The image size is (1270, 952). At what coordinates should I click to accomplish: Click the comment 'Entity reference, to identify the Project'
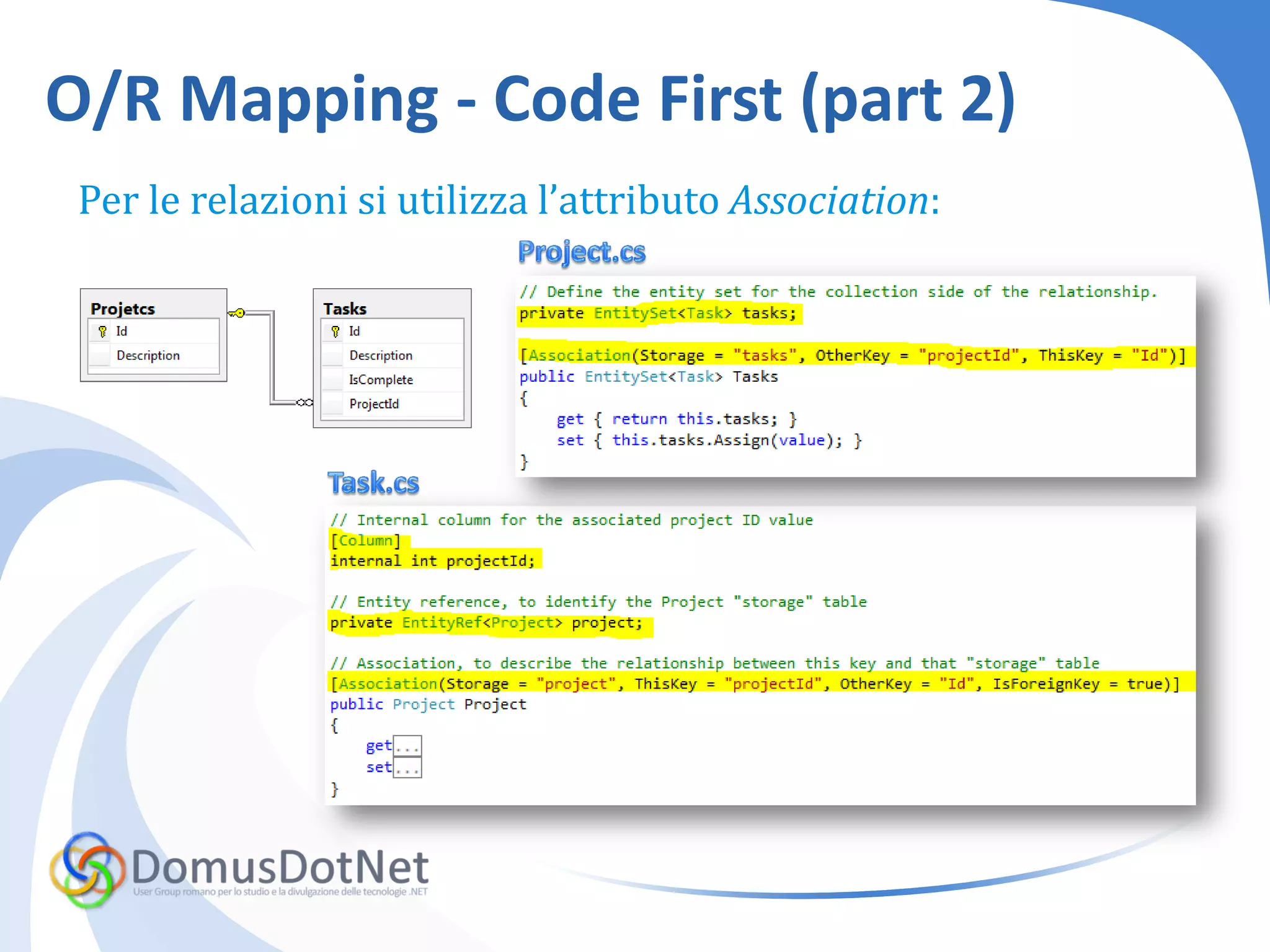598,602
